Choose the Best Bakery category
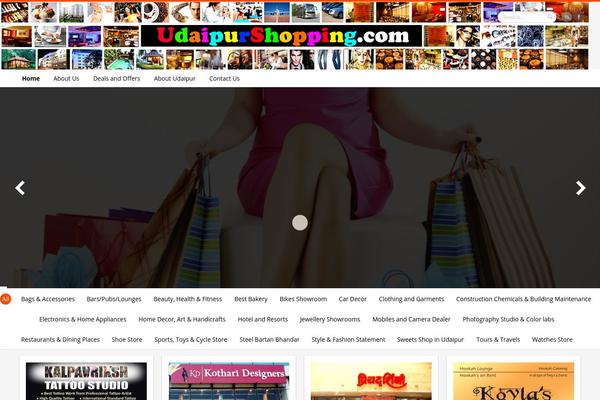The height and width of the screenshot is (400, 600). click(251, 299)
